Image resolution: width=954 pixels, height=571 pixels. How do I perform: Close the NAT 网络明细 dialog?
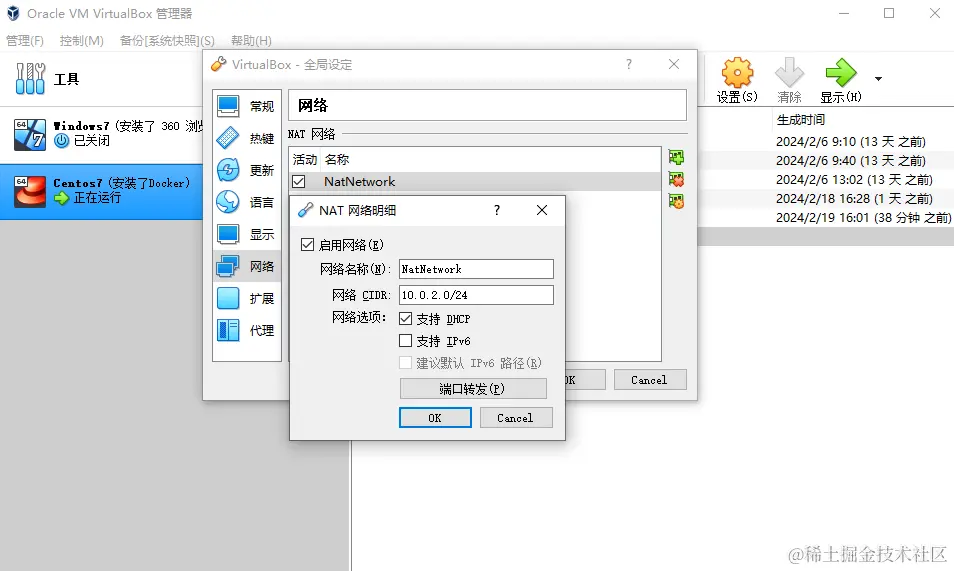(x=542, y=210)
